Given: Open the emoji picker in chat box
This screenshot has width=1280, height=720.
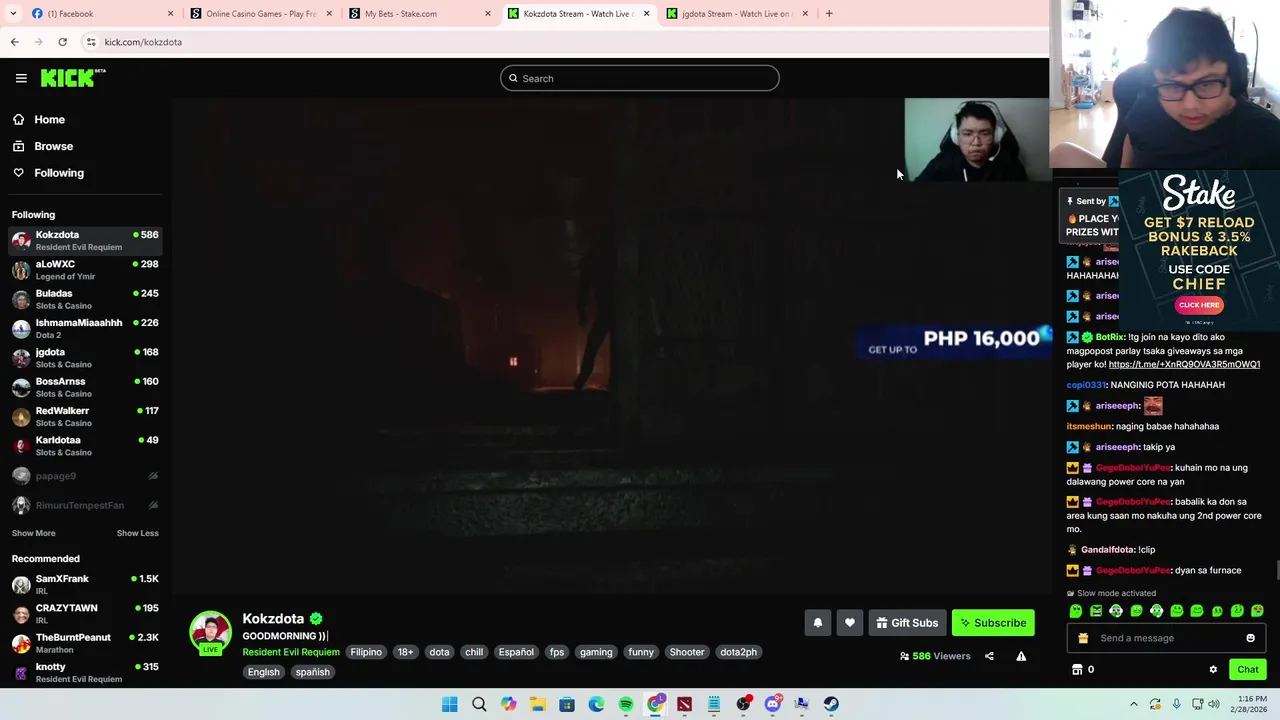Looking at the screenshot, I should pyautogui.click(x=1250, y=638).
